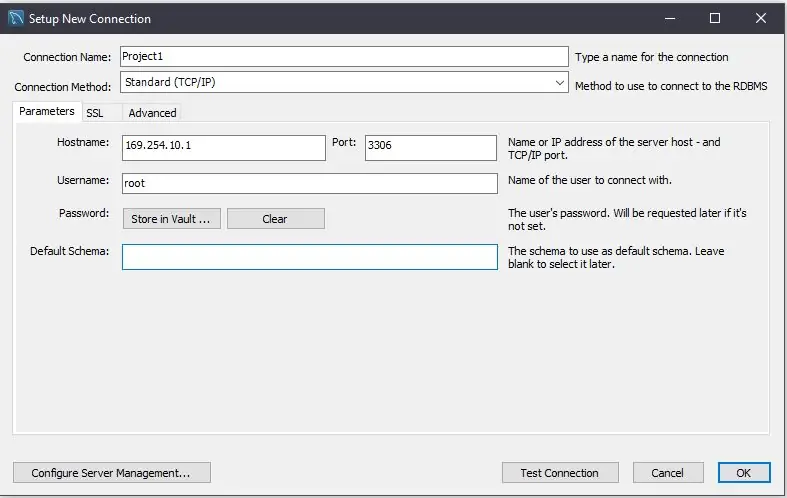The width and height of the screenshot is (787, 498).
Task: Click the Store in Vault button
Action: 172,219
